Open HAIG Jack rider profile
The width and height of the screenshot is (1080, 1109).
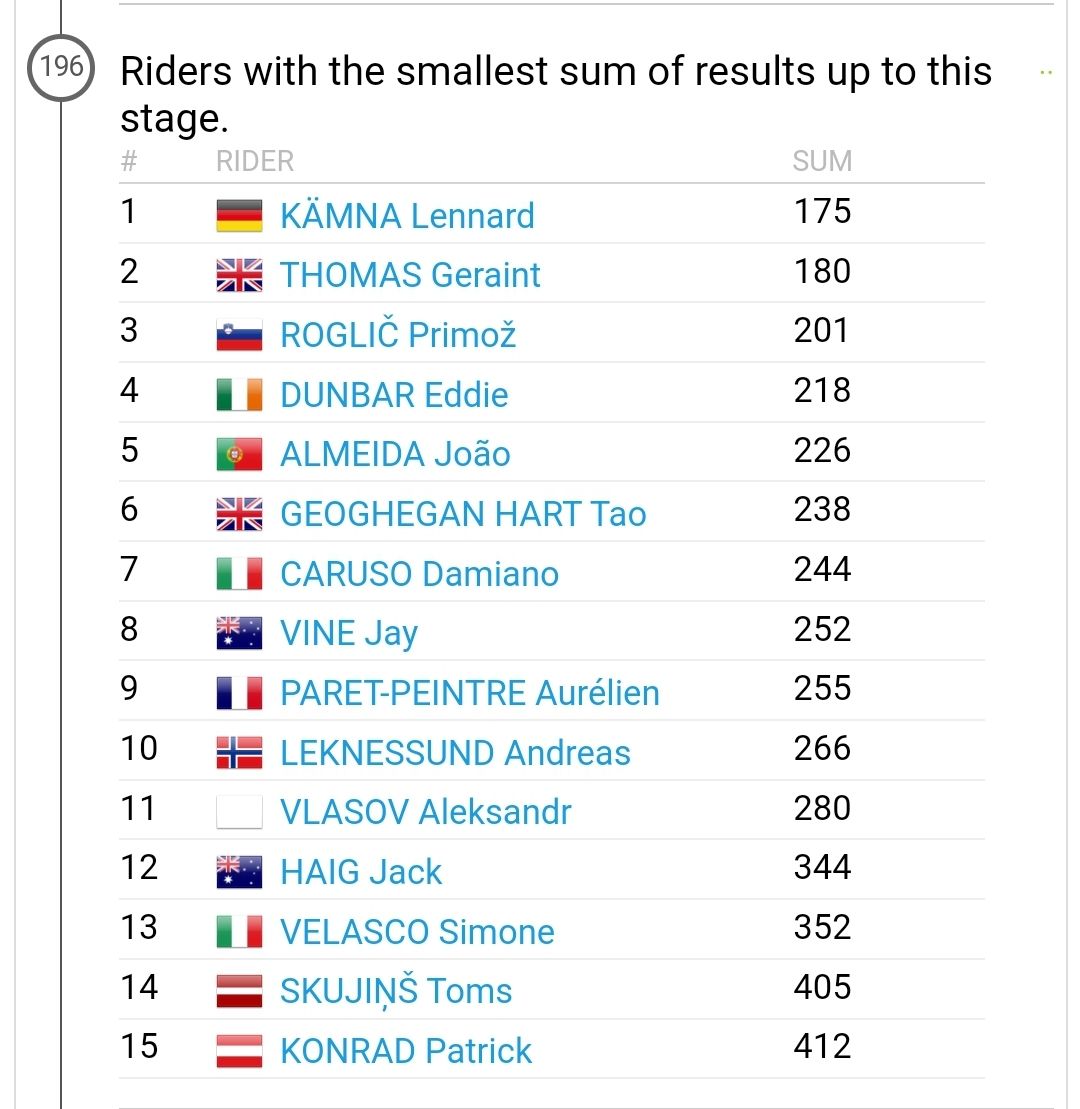pos(360,872)
